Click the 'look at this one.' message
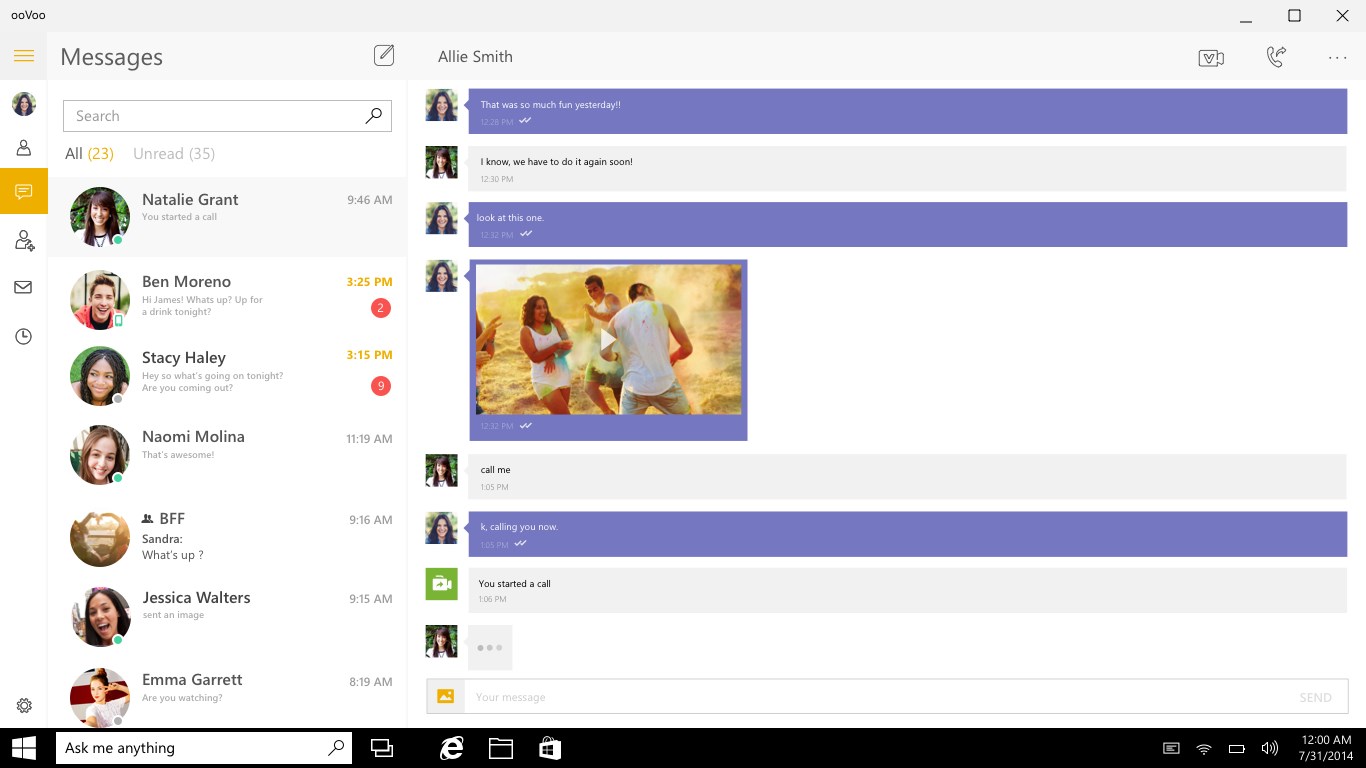Screen dimensions: 1366x768 click(x=908, y=224)
